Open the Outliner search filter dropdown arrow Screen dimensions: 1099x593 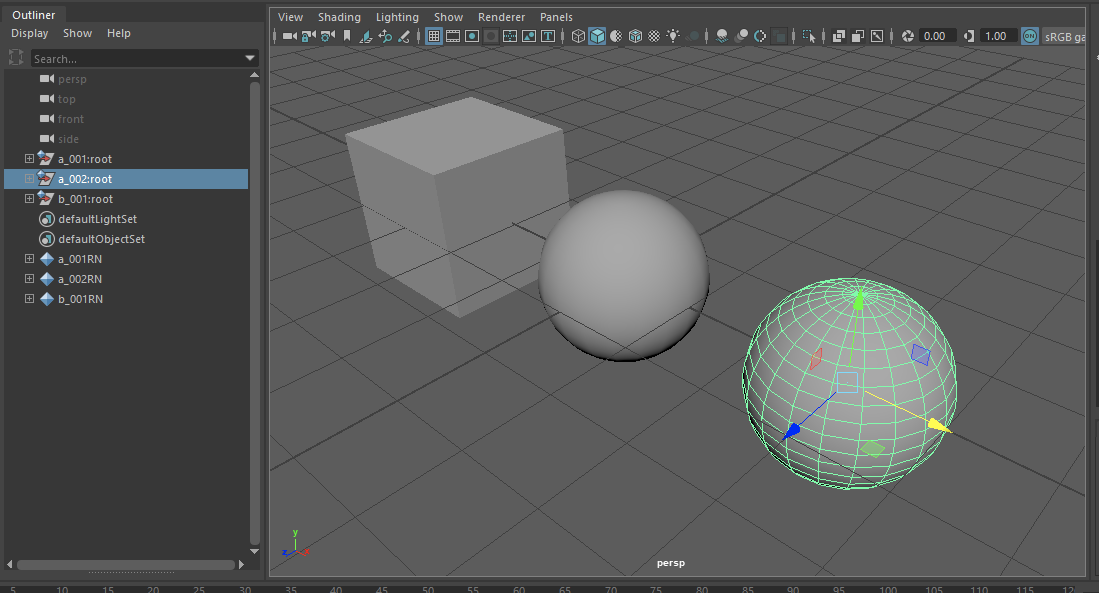[250, 58]
